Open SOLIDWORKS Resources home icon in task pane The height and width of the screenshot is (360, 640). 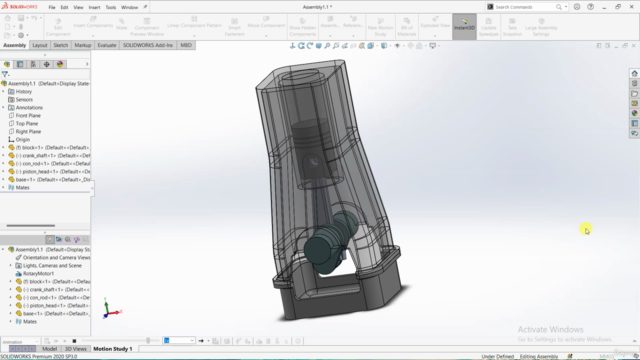[x=634, y=73]
